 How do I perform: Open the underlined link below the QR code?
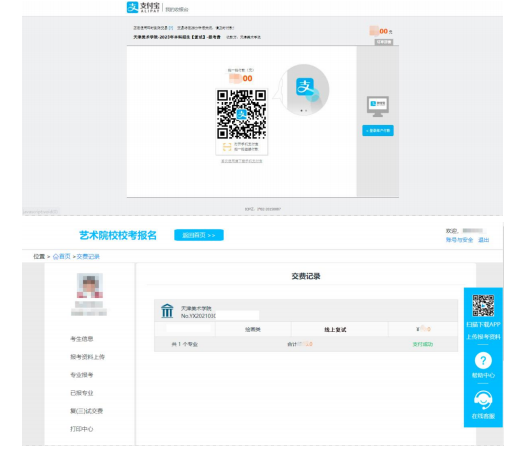241,161
